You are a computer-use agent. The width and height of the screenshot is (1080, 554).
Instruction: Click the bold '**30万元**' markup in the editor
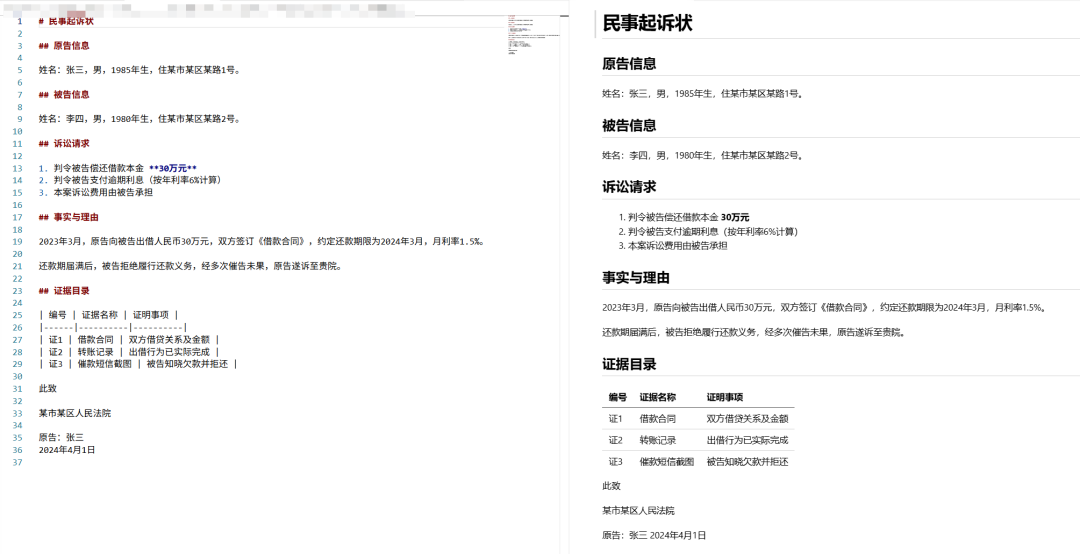173,168
